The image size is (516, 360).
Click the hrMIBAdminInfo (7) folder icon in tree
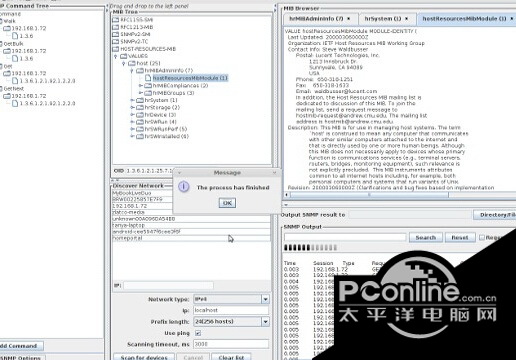[140, 71]
